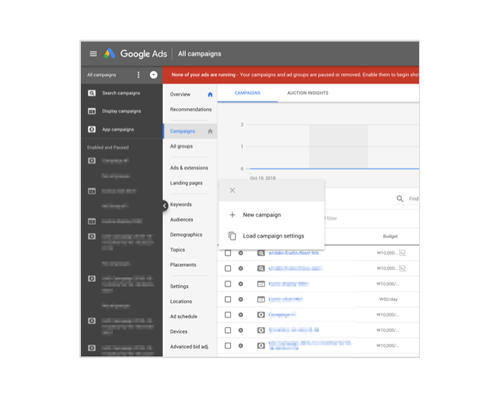This screenshot has height=397, width=500.
Task: Click the Google Ads logo
Action: [135, 54]
